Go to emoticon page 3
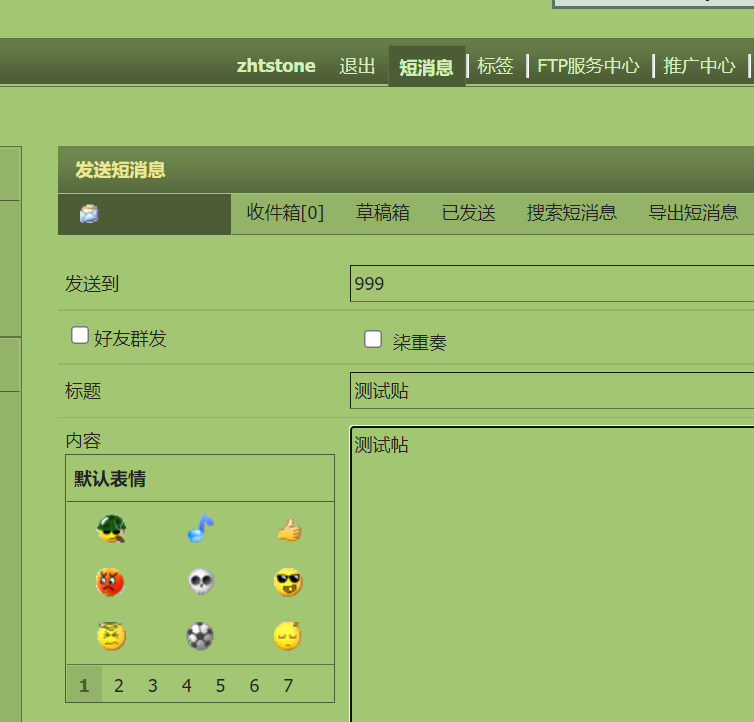Viewport: 754px width, 722px height. coord(152,685)
